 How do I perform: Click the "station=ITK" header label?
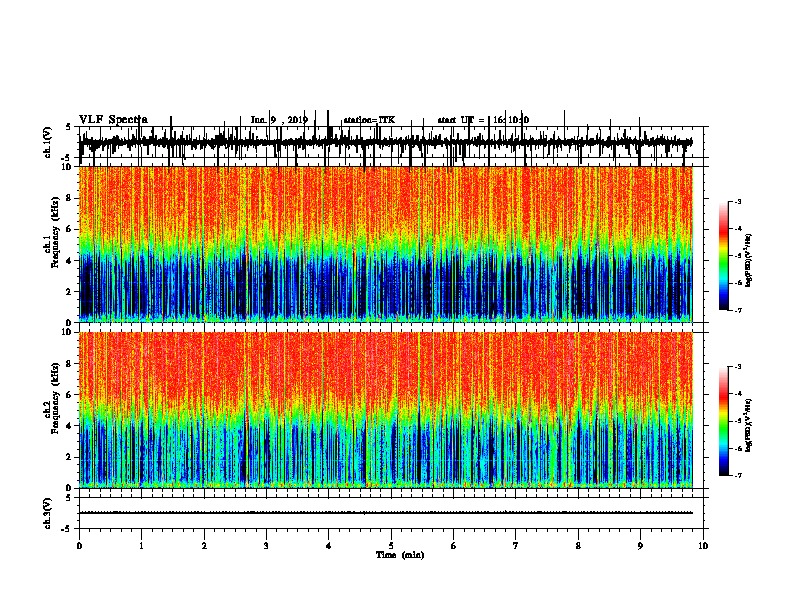pos(369,120)
